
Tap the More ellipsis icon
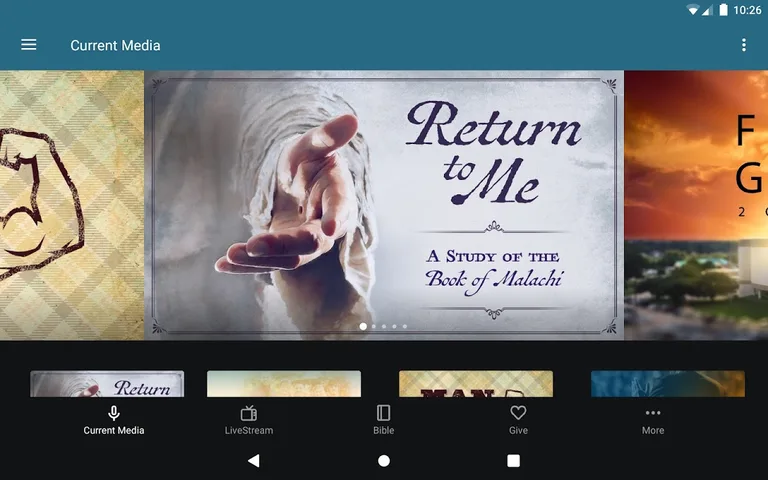[x=653, y=413]
